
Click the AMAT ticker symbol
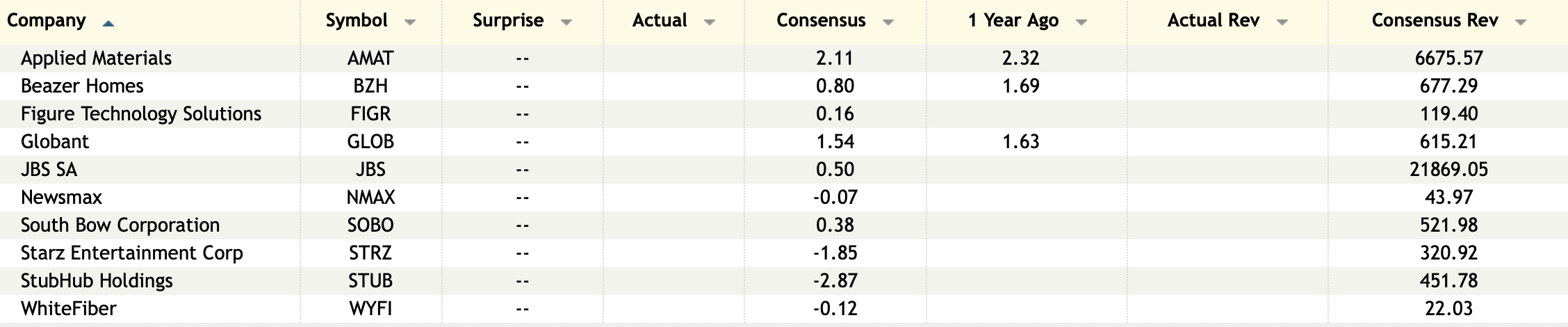370,58
